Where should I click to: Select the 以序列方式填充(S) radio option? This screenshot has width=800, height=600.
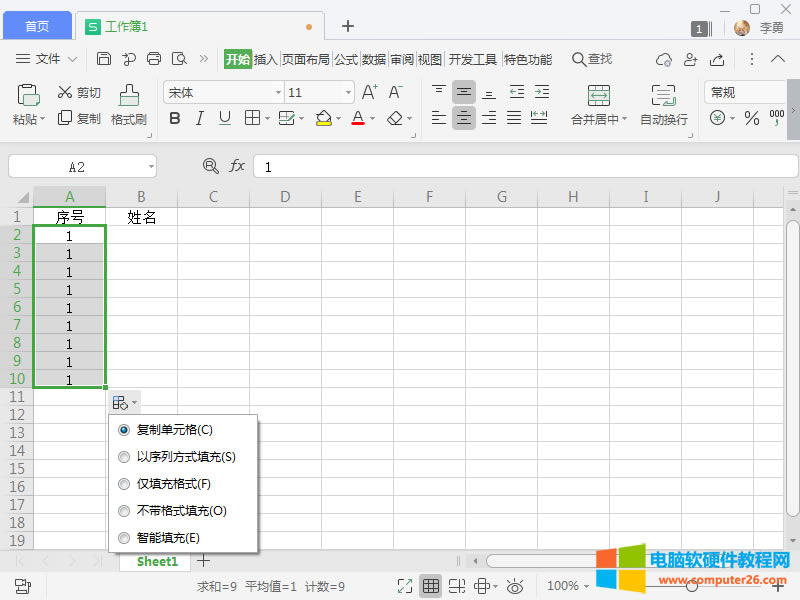point(124,457)
